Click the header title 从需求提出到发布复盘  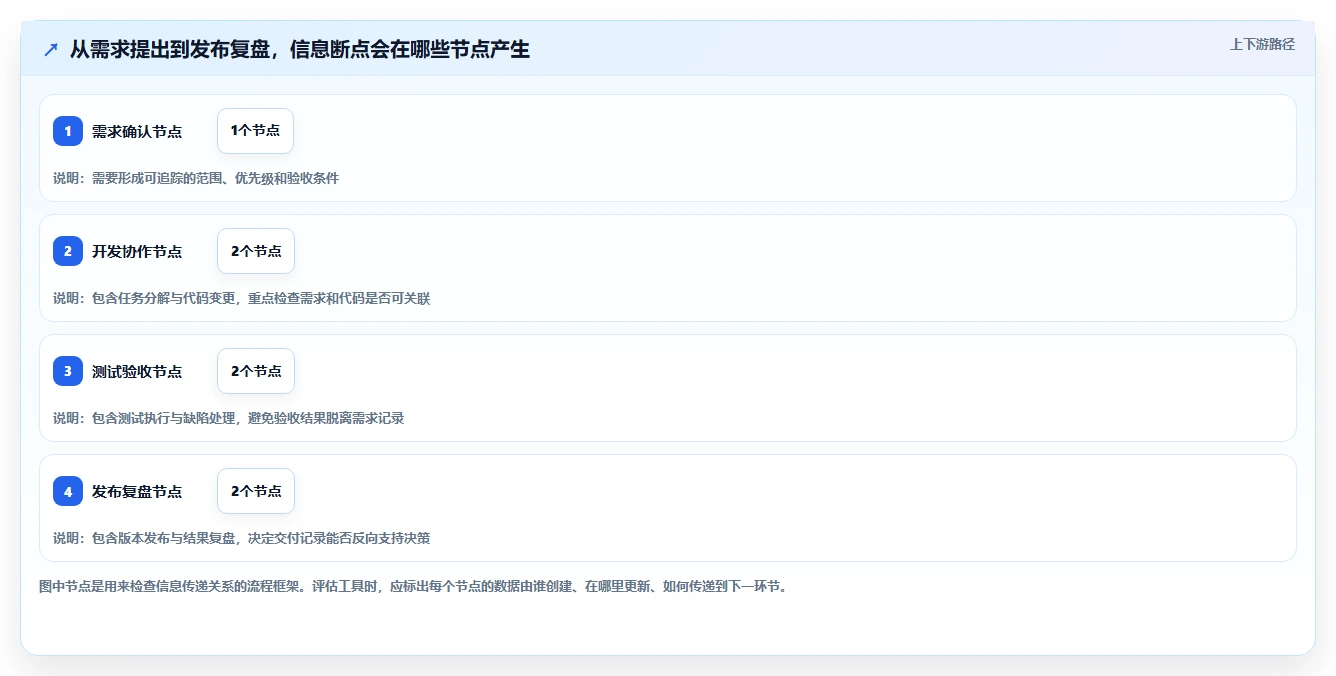coord(300,49)
